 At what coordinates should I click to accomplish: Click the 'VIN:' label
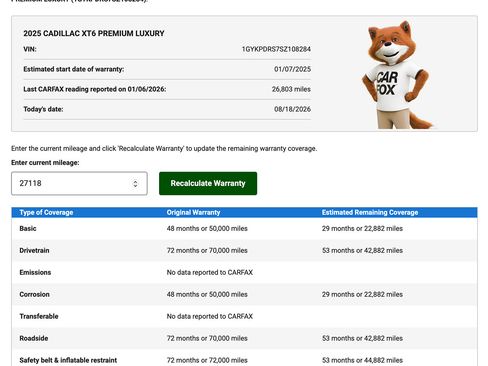pos(30,49)
